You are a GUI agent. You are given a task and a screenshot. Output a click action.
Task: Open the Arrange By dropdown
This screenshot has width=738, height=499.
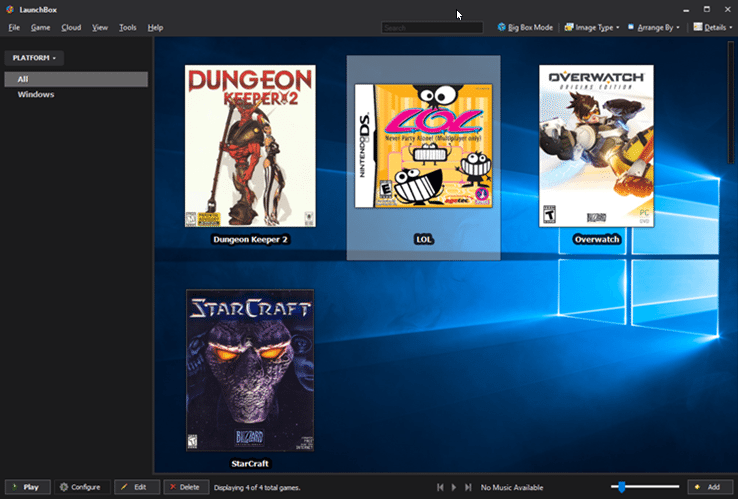coord(654,27)
